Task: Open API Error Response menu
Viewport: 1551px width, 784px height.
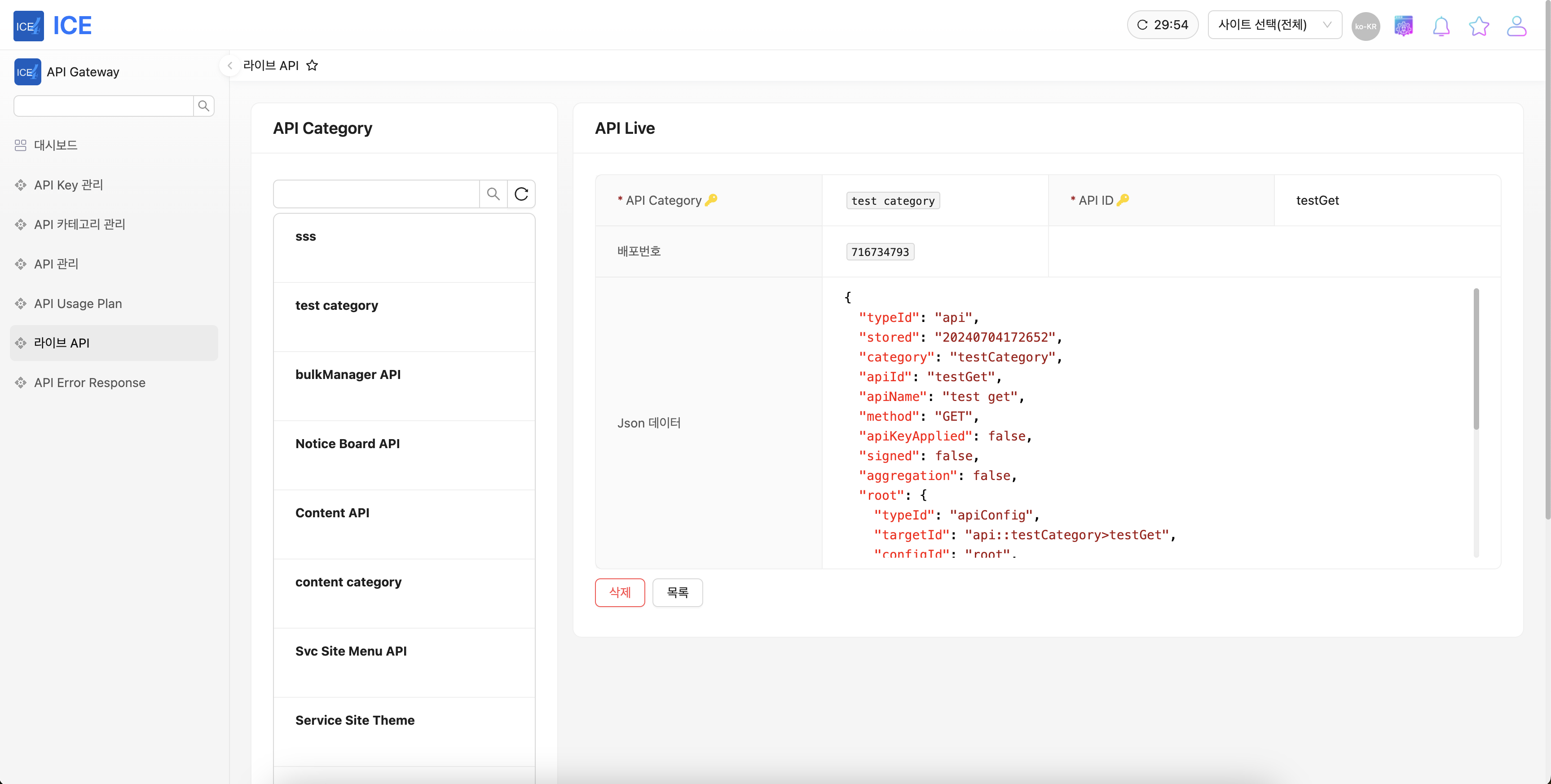Action: click(114, 383)
